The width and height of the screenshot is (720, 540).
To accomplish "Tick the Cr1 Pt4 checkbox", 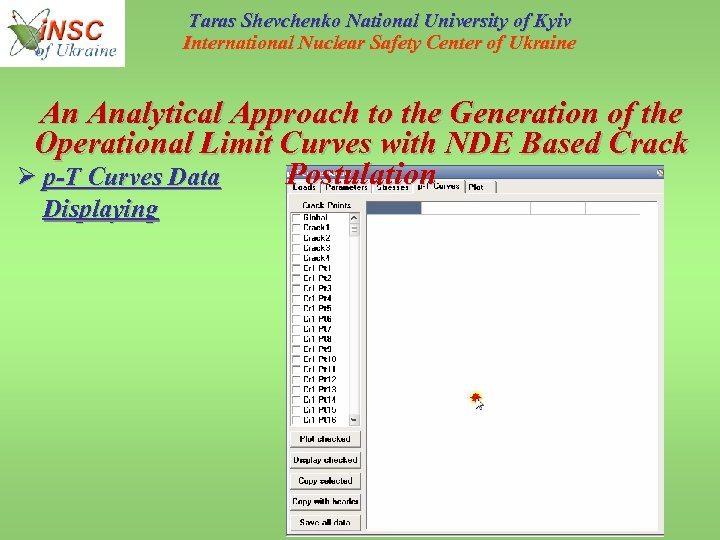I will (x=297, y=298).
